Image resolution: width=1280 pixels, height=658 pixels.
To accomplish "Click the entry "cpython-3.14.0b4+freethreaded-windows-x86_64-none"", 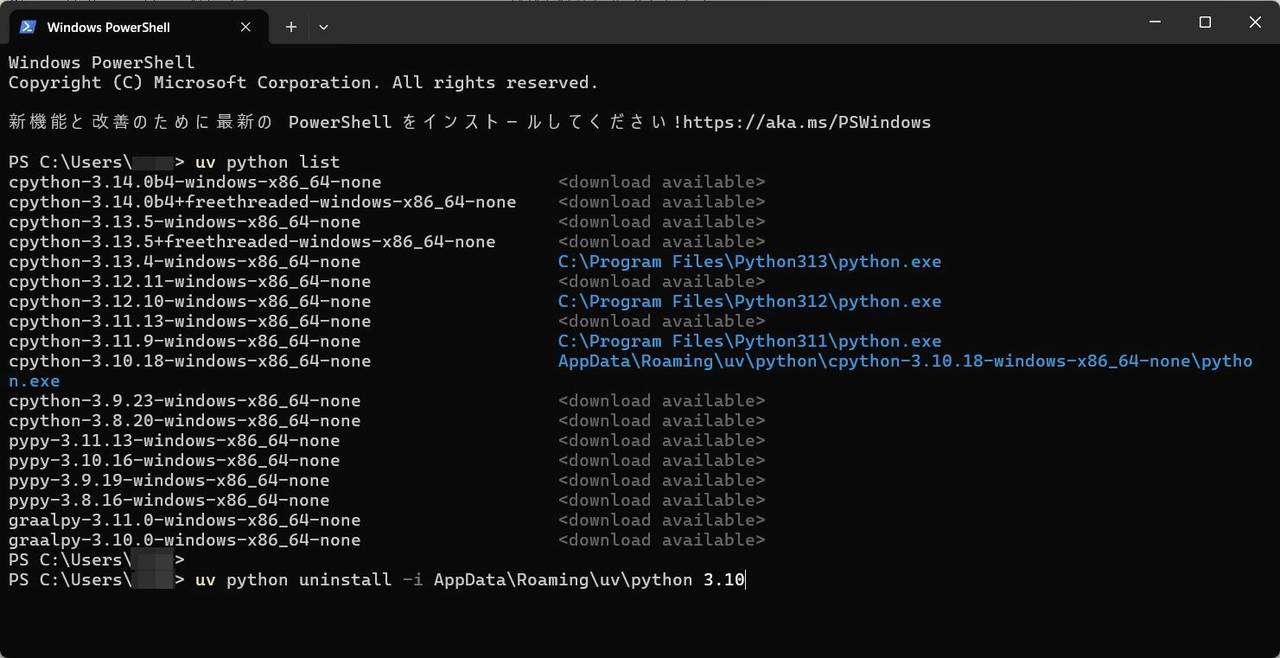I will pos(262,202).
